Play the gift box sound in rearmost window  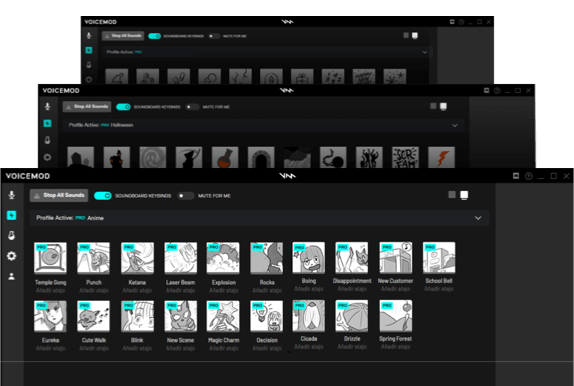pos(302,77)
